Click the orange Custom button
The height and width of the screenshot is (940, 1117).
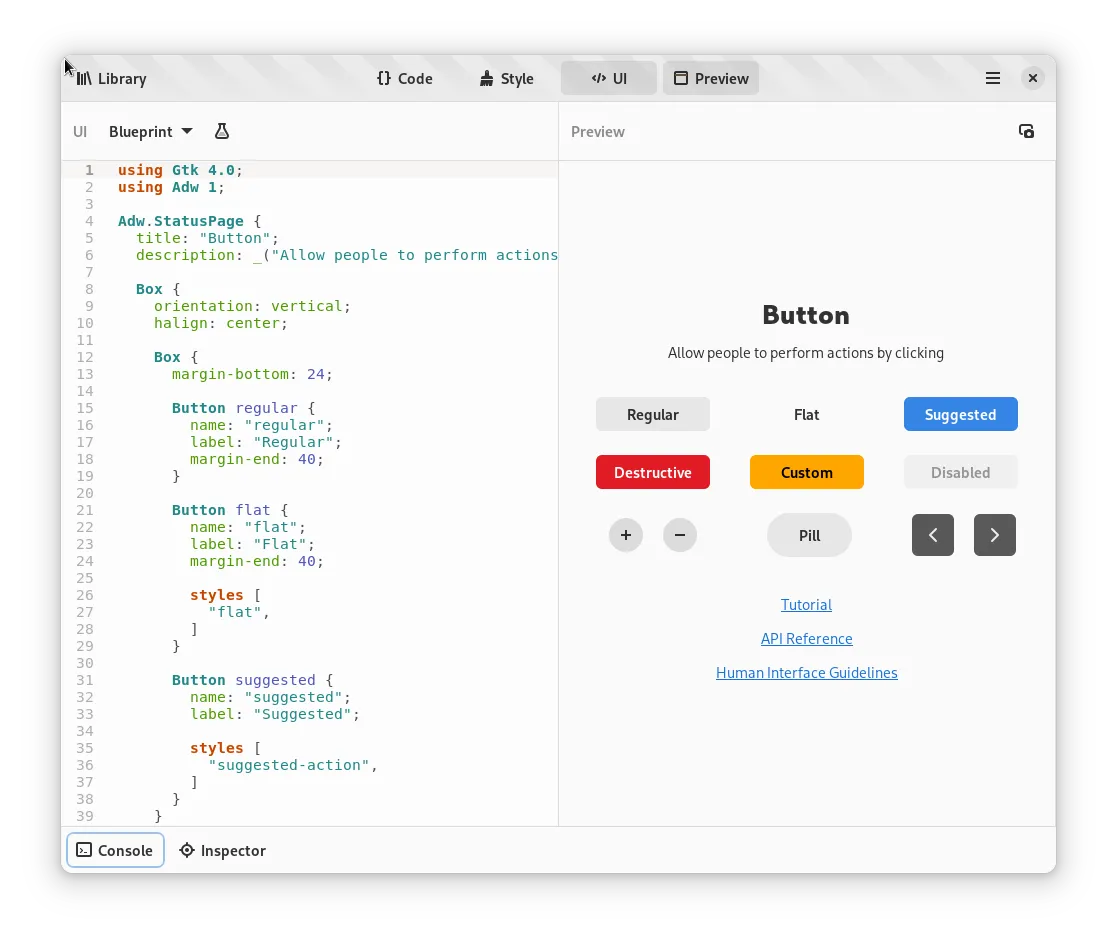click(x=806, y=472)
